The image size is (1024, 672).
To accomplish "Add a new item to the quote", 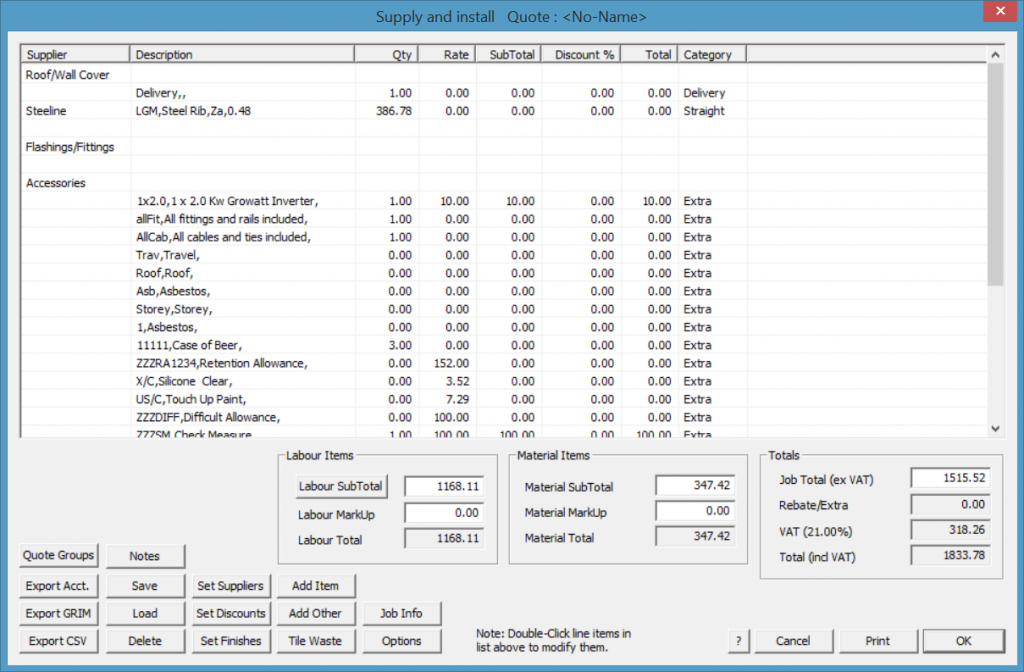I will [x=315, y=586].
